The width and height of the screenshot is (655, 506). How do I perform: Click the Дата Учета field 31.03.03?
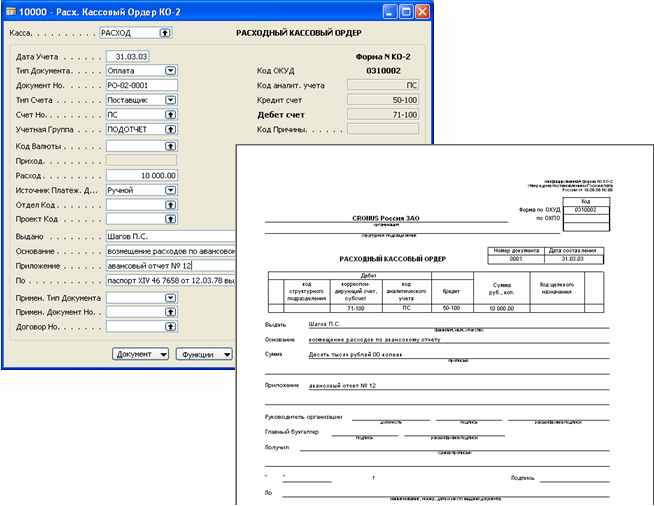coord(127,56)
